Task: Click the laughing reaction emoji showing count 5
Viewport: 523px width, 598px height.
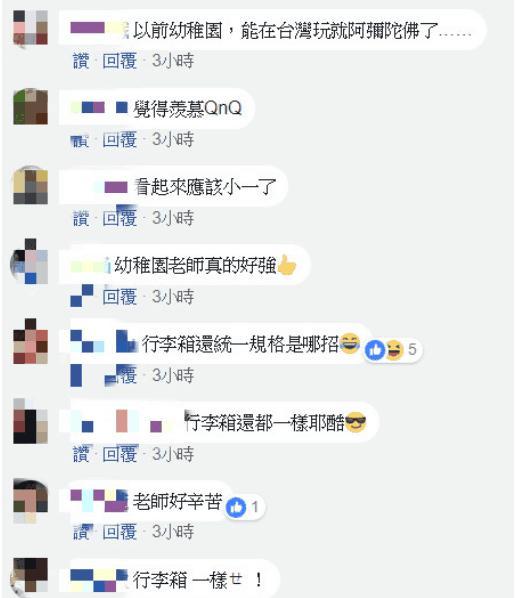Action: pos(394,350)
